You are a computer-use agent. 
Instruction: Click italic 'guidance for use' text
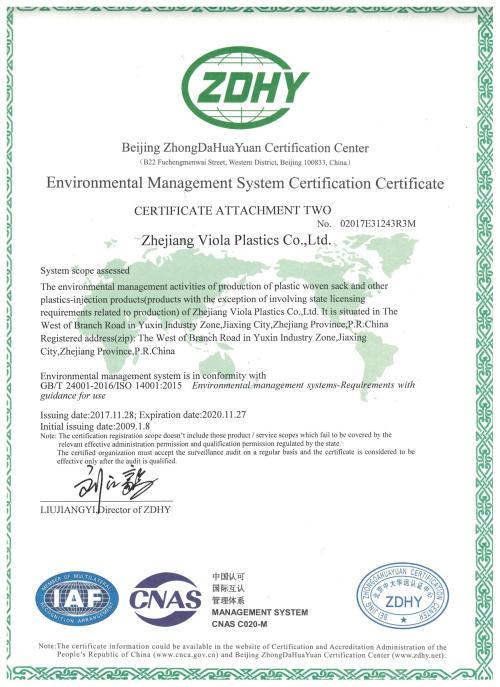pos(73,396)
